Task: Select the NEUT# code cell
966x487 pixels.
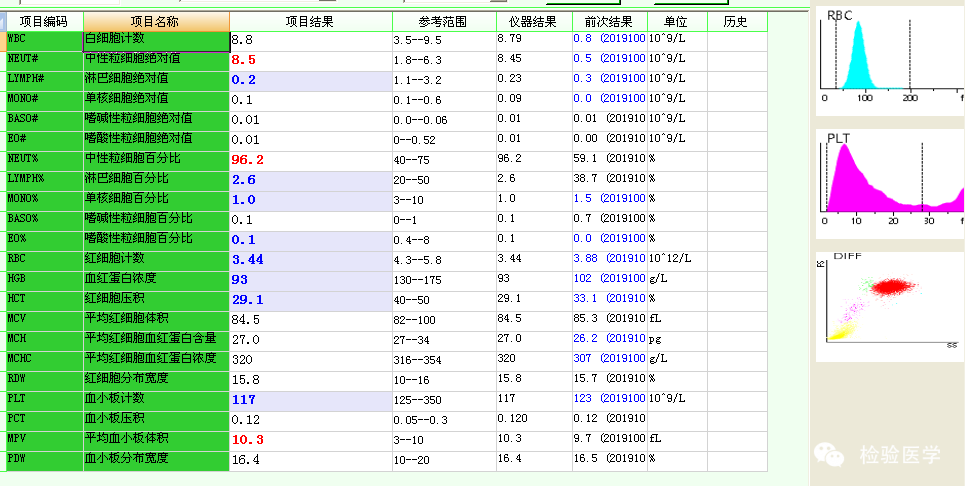Action: coord(44,62)
